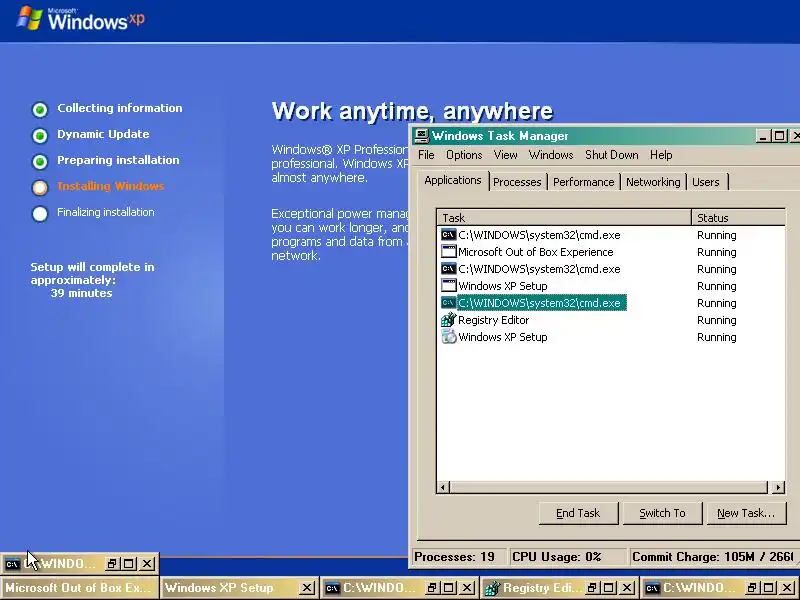Screen dimensions: 800x600
Task: Click the Task Manager title bar icon
Action: (x=421, y=136)
